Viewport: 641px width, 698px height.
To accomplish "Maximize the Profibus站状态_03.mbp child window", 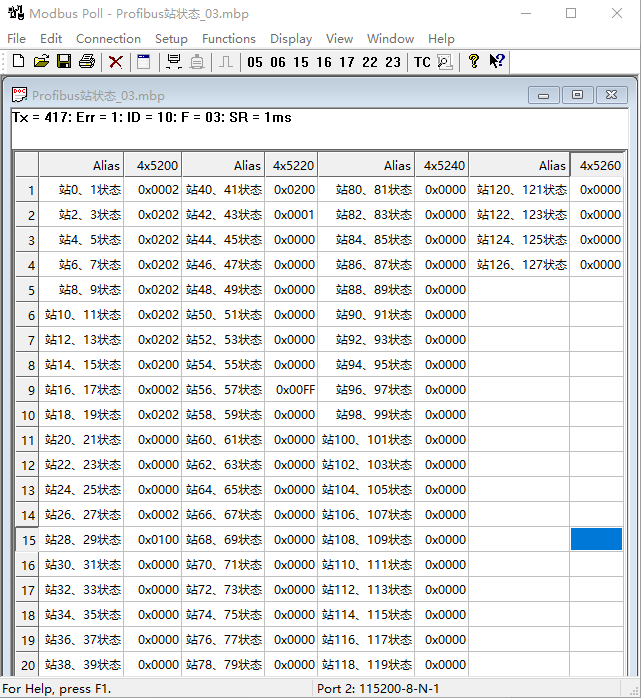I will pos(577,95).
